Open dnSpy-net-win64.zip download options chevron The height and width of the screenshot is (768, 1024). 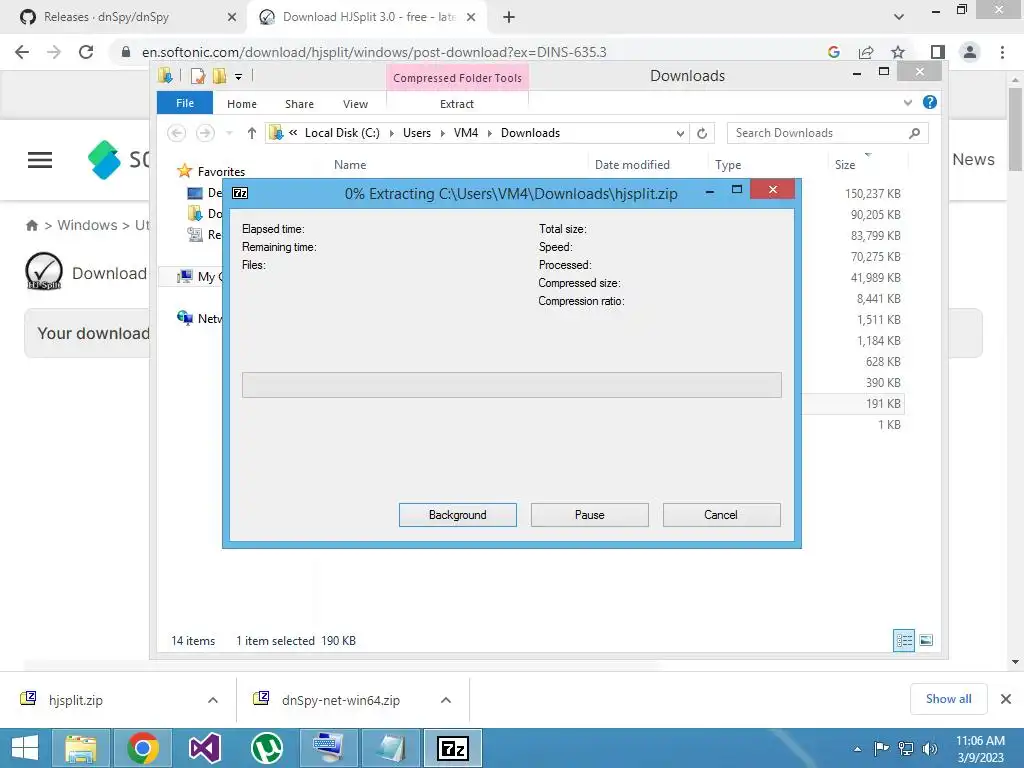pos(446,700)
